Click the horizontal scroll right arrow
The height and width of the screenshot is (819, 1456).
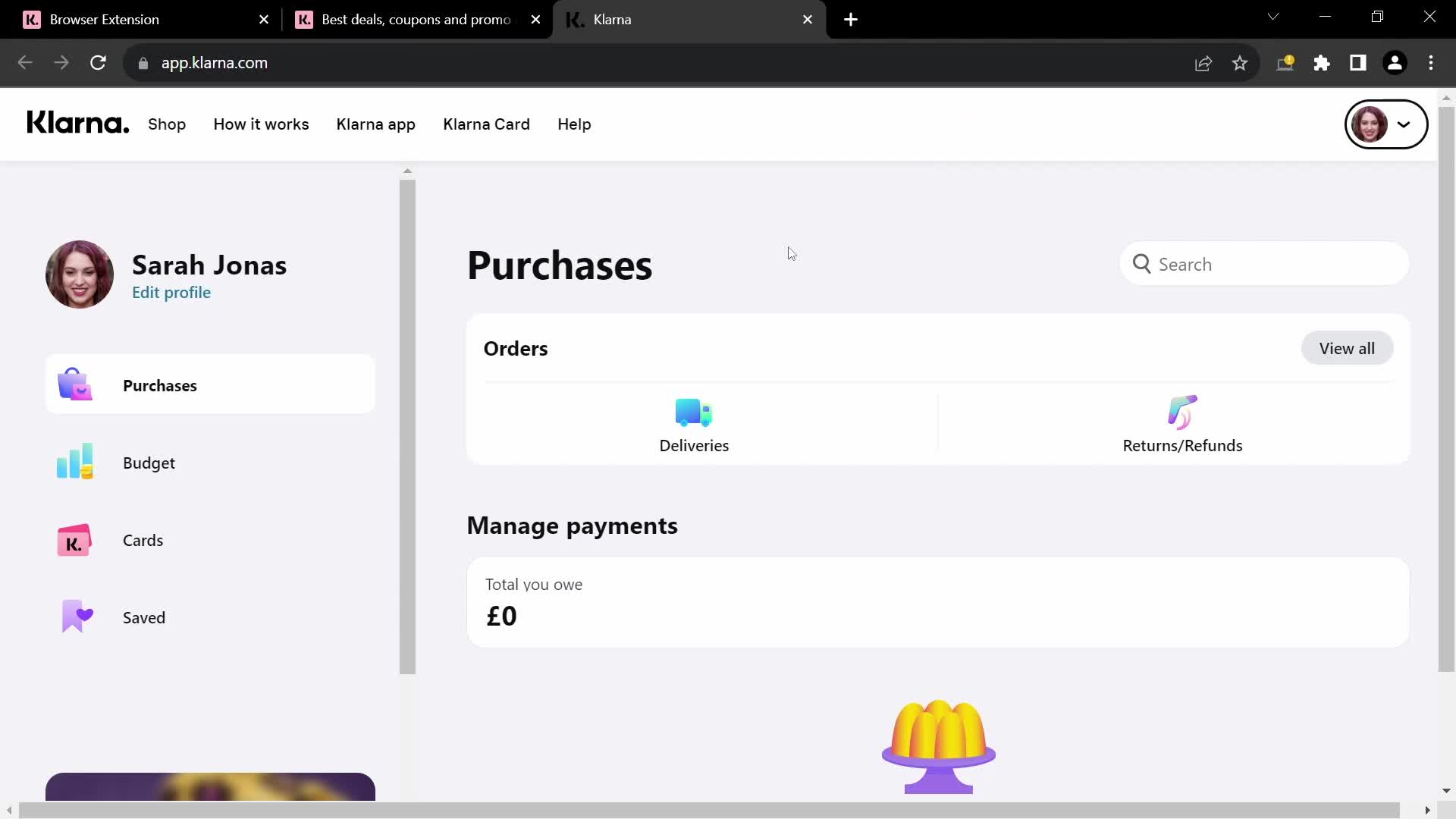coord(1427,810)
